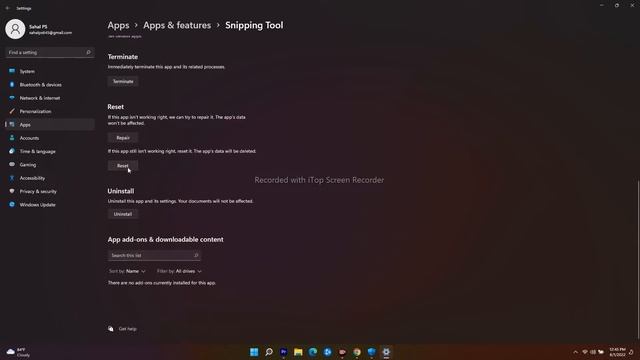Image resolution: width=640 pixels, height=360 pixels.
Task: Click the Settings page vertical scrollbar
Action: pyautogui.click(x=638, y=259)
